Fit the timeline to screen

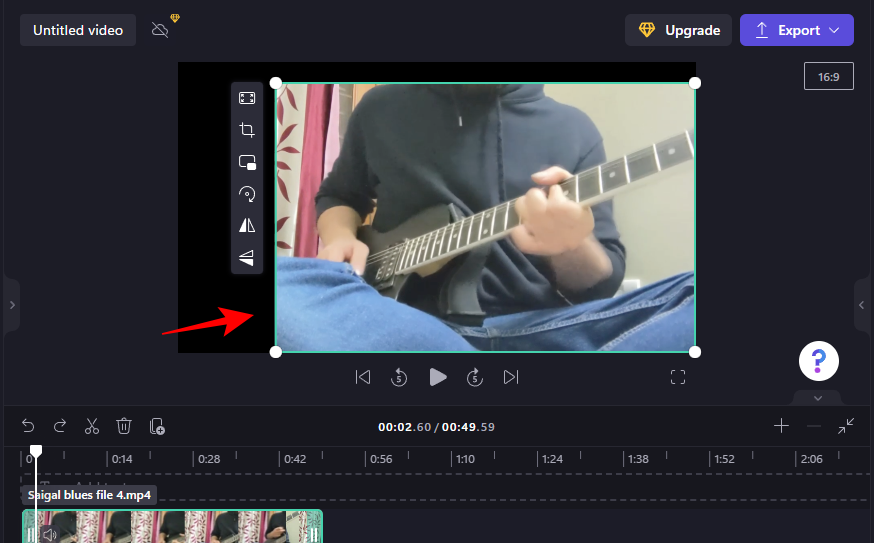coord(846,426)
